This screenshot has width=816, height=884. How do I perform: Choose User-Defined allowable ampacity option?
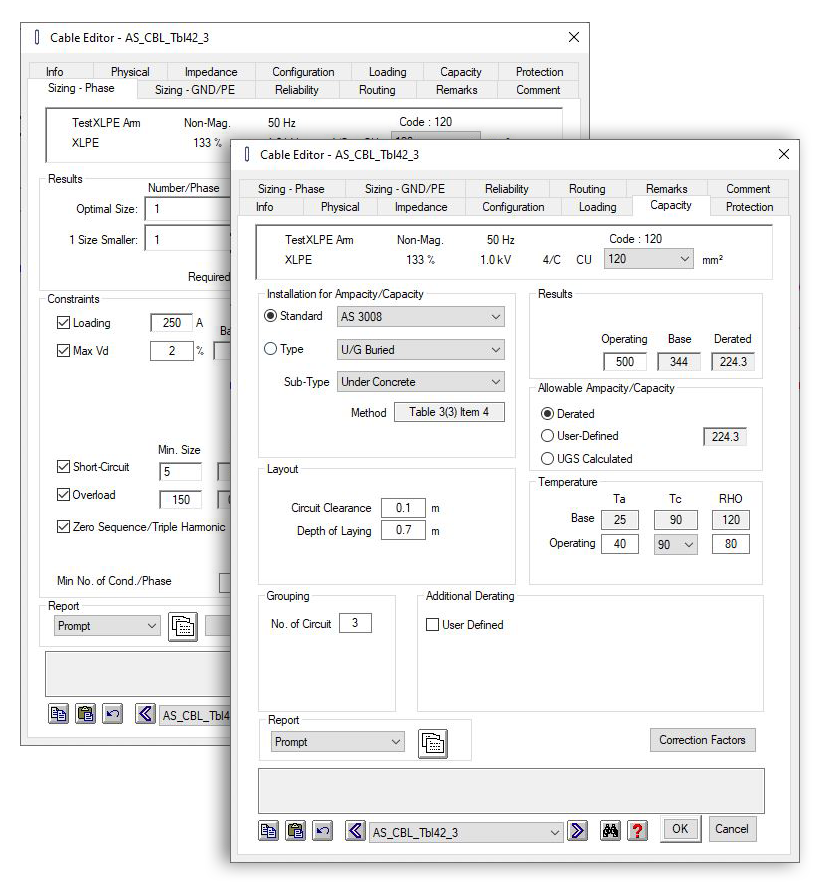click(x=547, y=436)
